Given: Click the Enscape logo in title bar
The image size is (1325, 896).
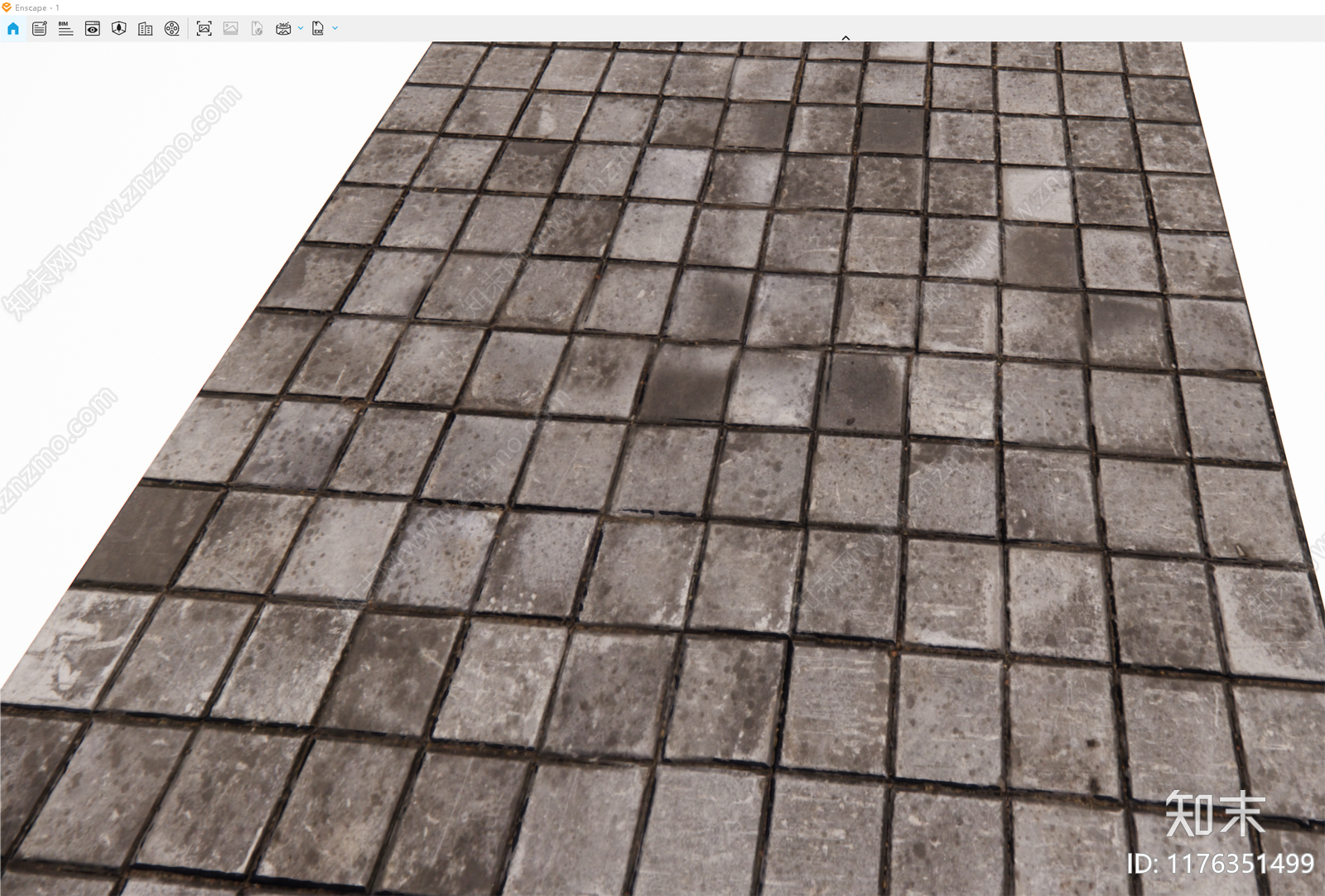Looking at the screenshot, I should [7, 7].
